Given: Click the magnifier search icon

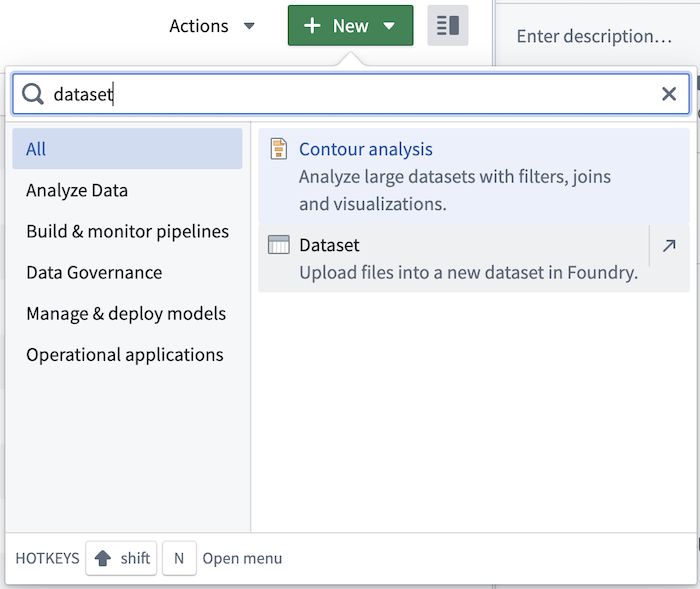Looking at the screenshot, I should click(33, 94).
